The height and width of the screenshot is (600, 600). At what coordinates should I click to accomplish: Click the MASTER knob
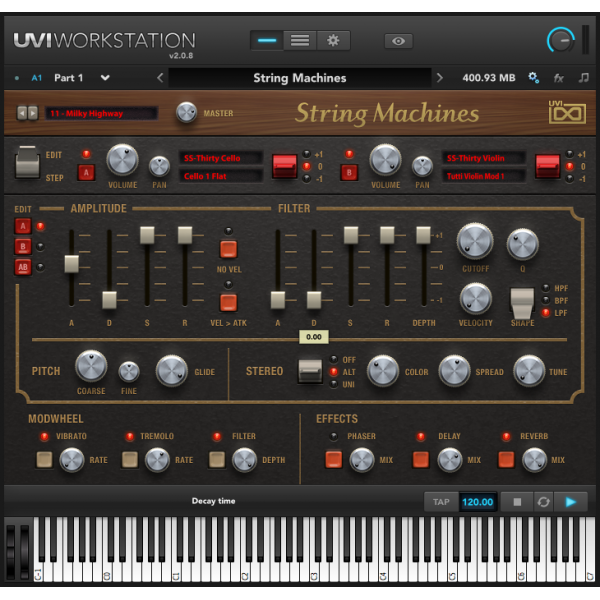pyautogui.click(x=186, y=112)
